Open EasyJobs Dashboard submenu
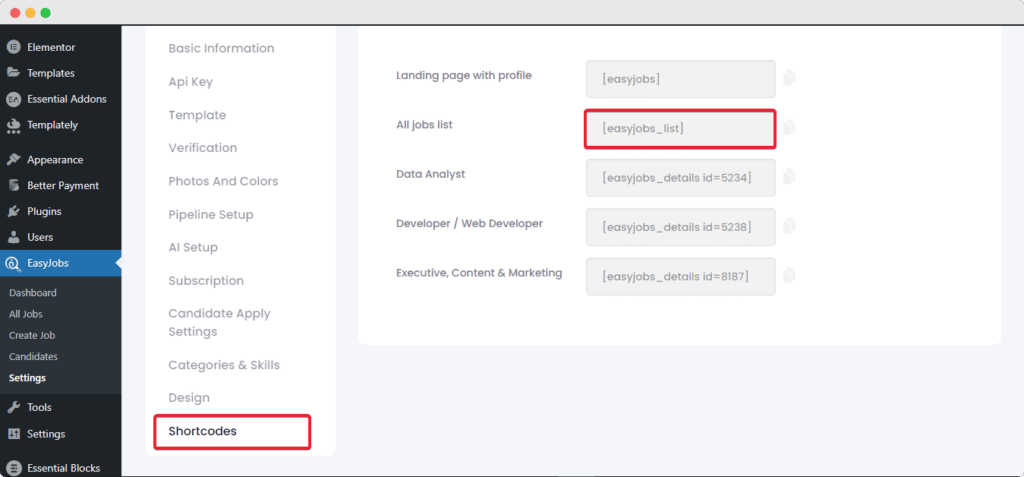 coord(33,293)
